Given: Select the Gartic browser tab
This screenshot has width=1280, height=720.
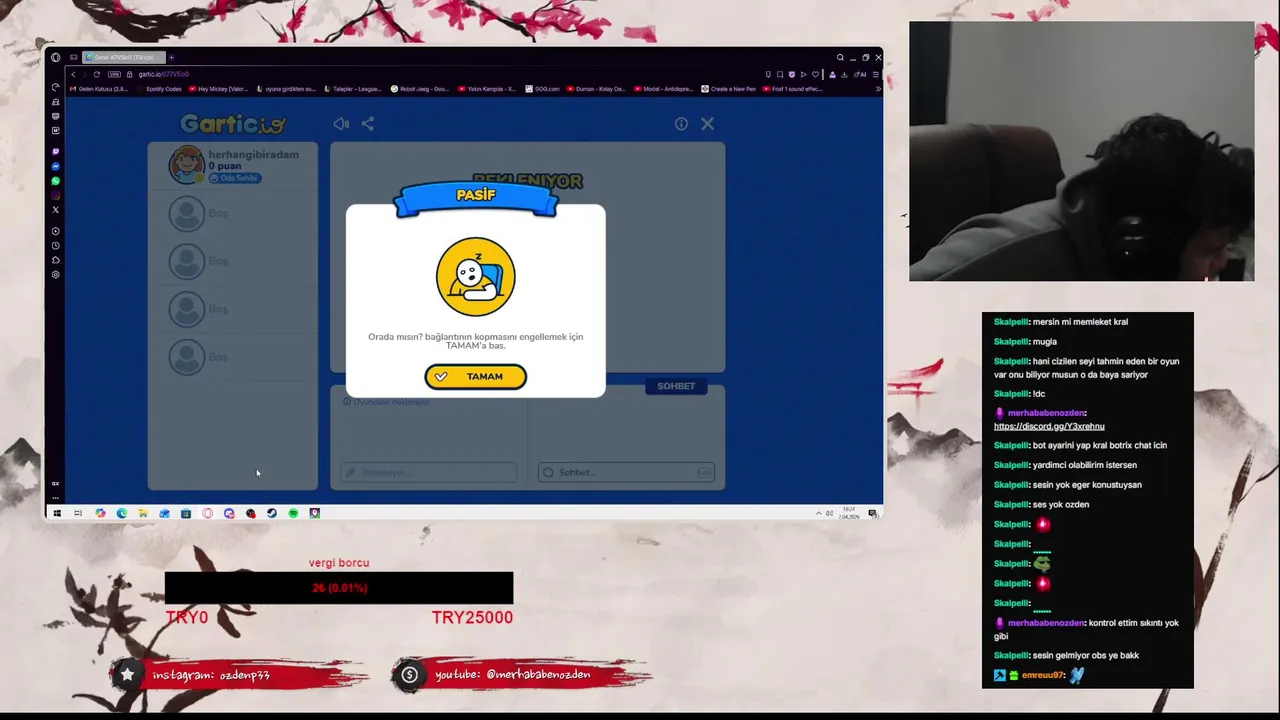Looking at the screenshot, I should click(x=124, y=57).
